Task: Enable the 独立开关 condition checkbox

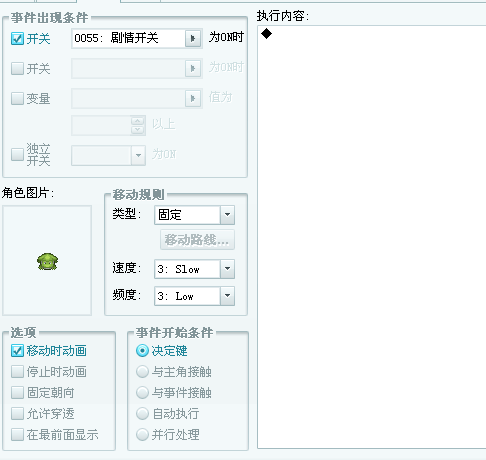Action: 17,154
